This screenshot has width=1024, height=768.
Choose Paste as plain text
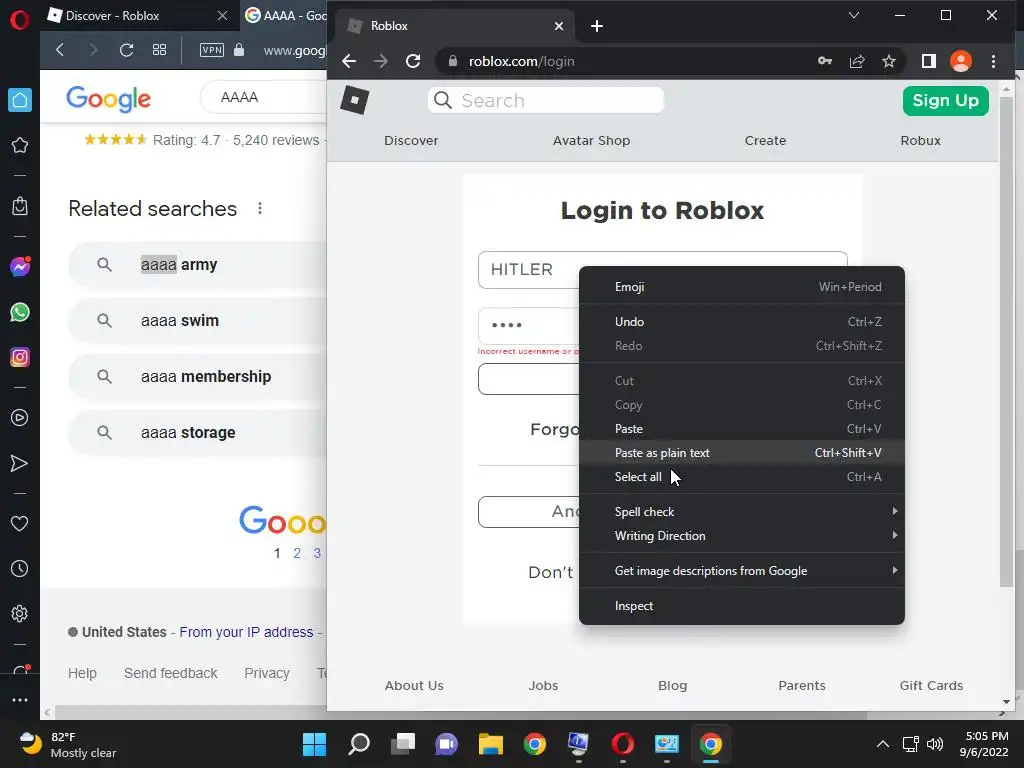pos(741,453)
